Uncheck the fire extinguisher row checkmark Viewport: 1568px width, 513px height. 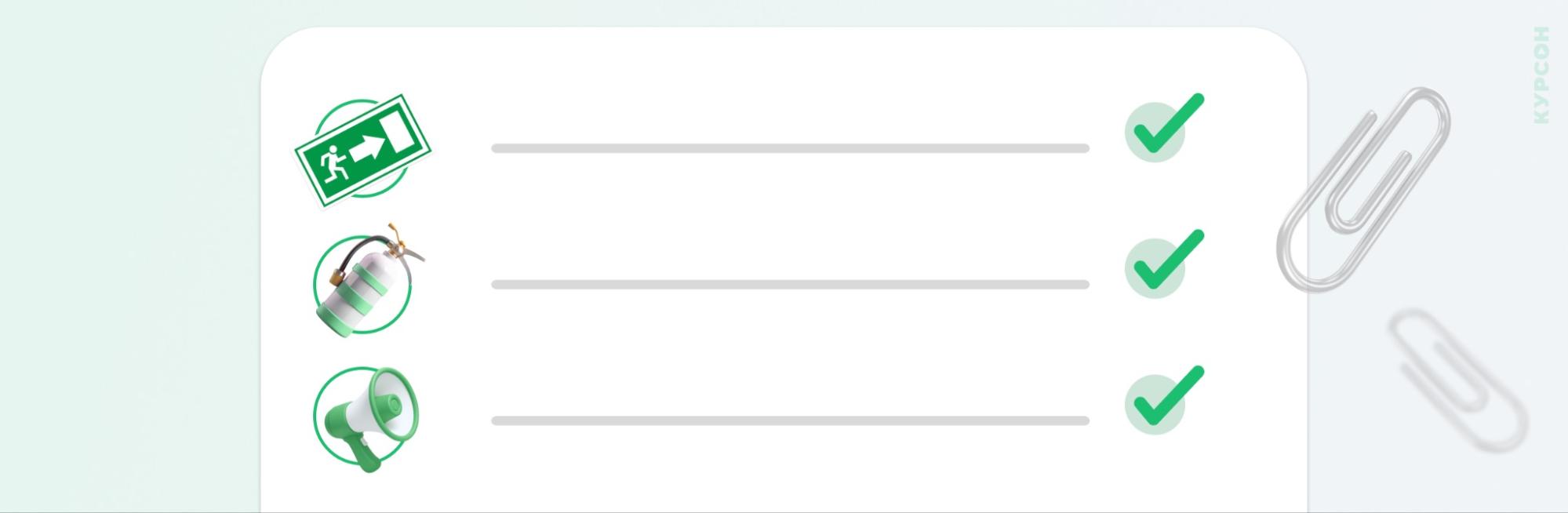[1162, 263]
